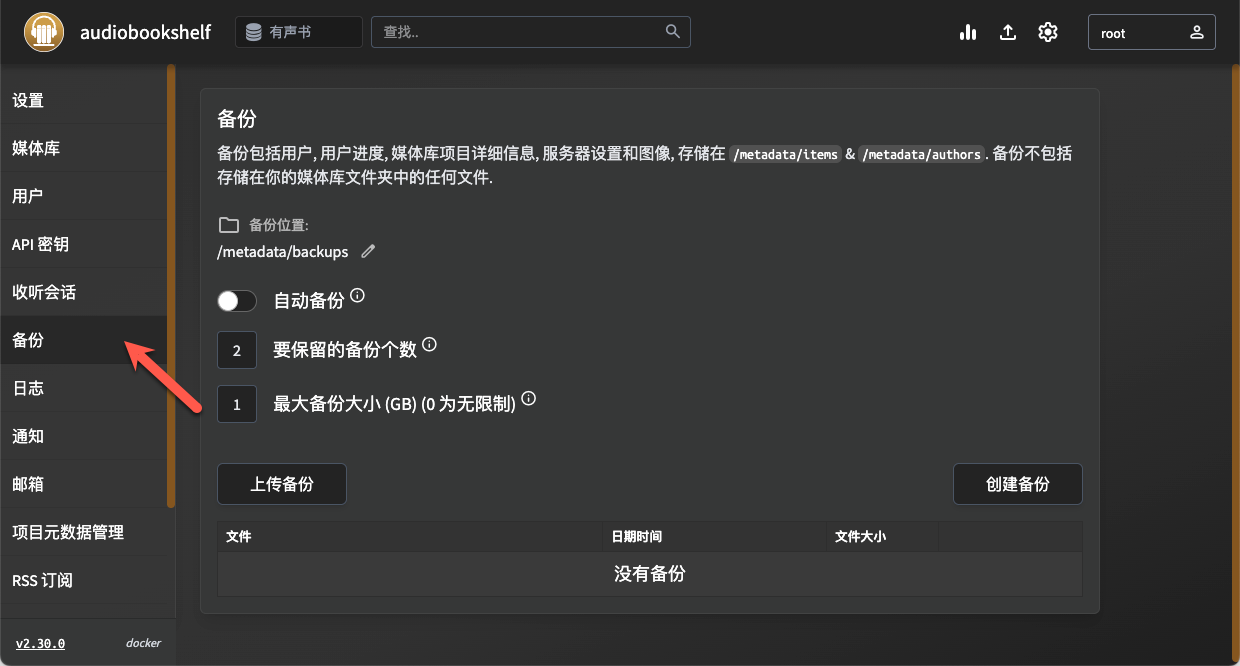Open the root user menu

point(1152,32)
